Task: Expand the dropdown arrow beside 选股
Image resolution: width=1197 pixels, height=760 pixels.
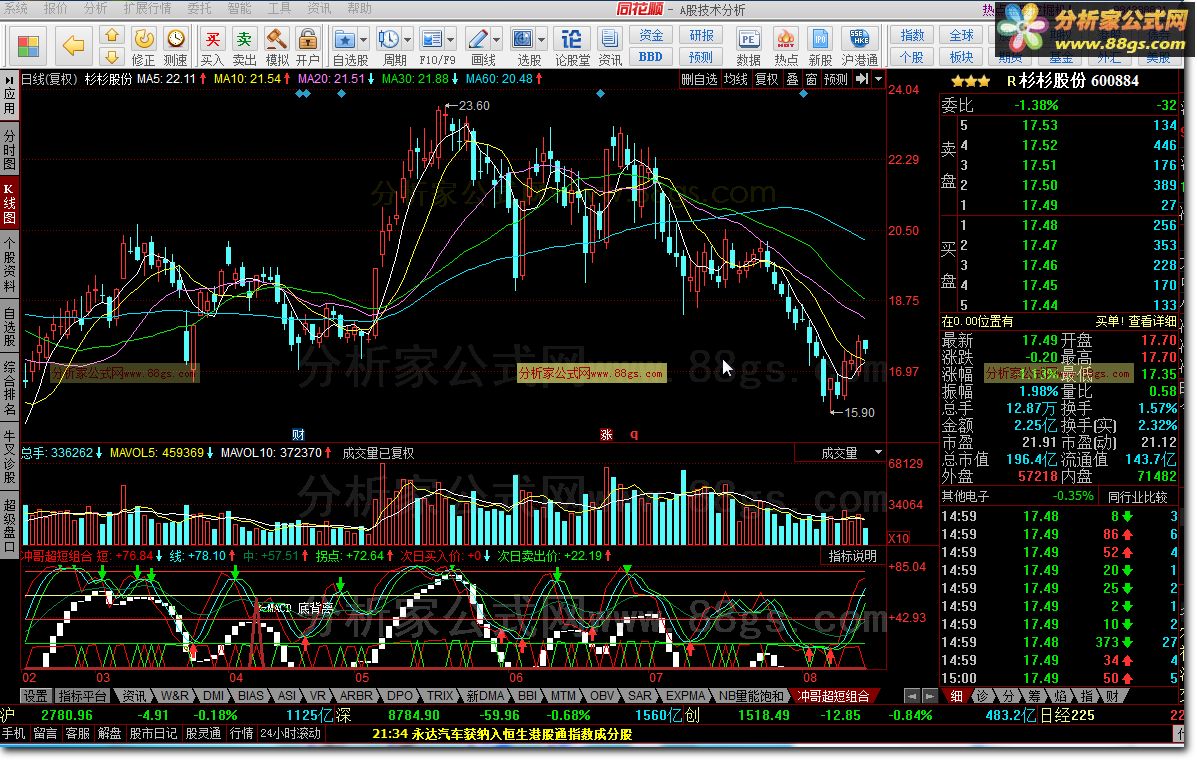Action: (541, 39)
